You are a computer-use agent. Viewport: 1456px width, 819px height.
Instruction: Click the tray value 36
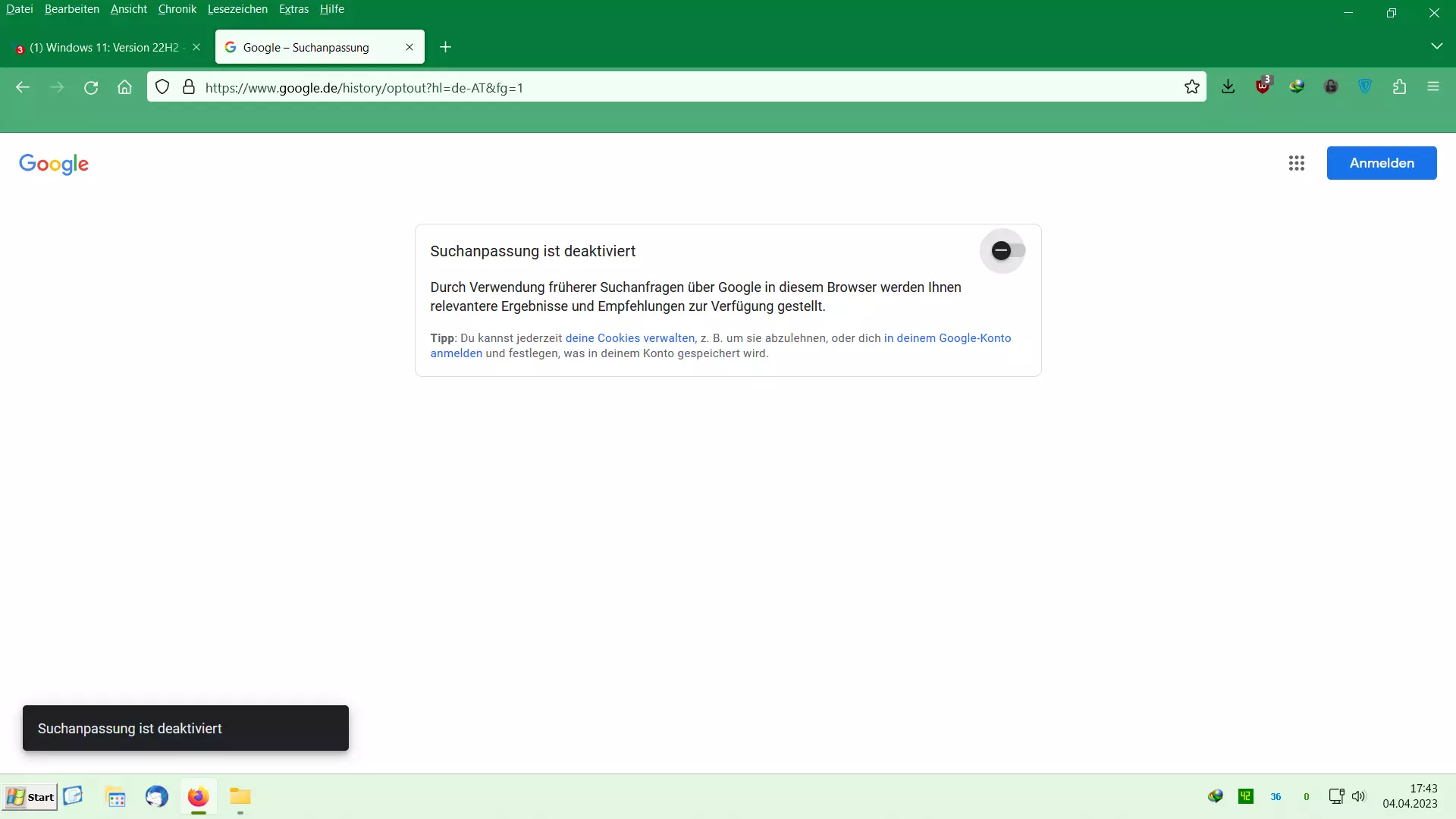click(x=1276, y=797)
